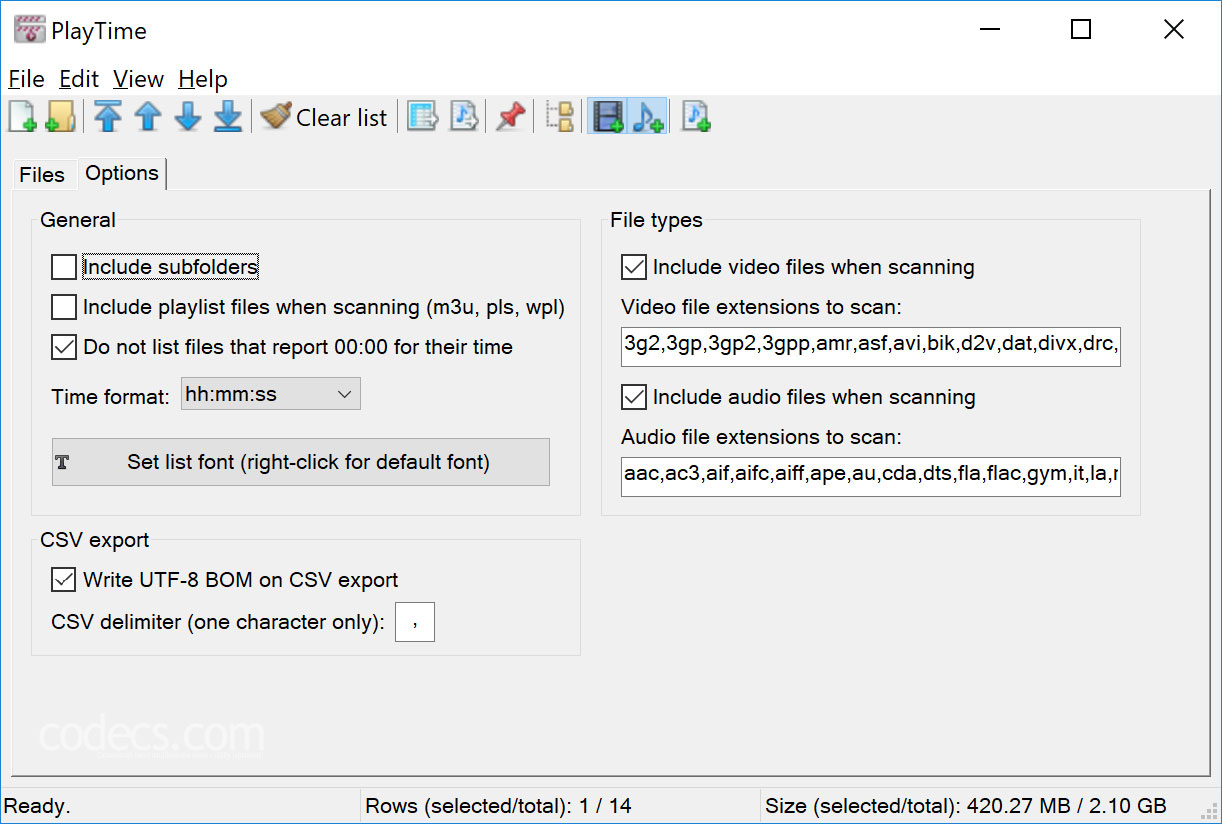Click the audio file extensions field
This screenshot has width=1222, height=824.
870,476
